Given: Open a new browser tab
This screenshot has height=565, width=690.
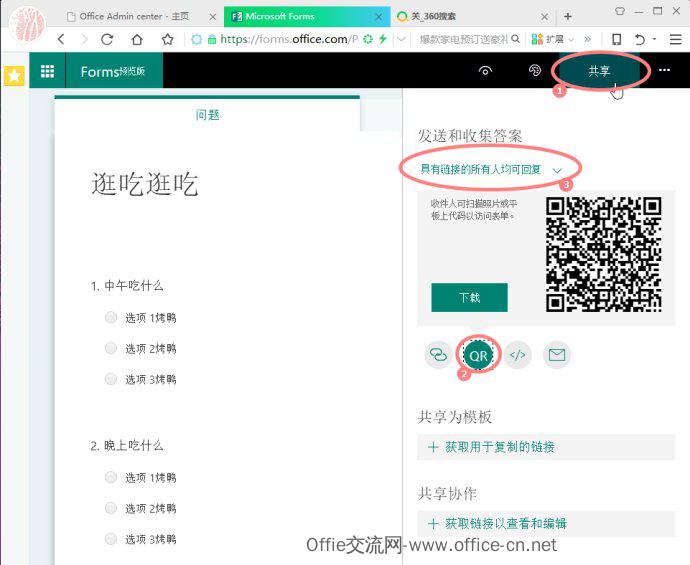Looking at the screenshot, I should pyautogui.click(x=568, y=16).
